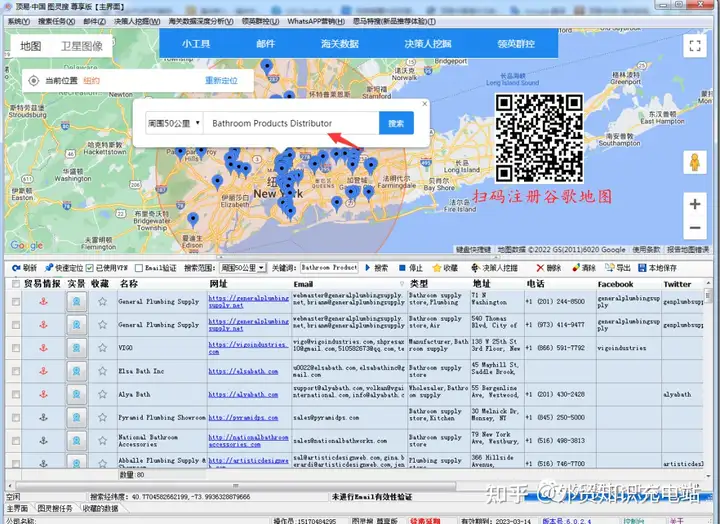Switch to the 领英群控 blue tab
This screenshot has width=720, height=524.
click(516, 44)
